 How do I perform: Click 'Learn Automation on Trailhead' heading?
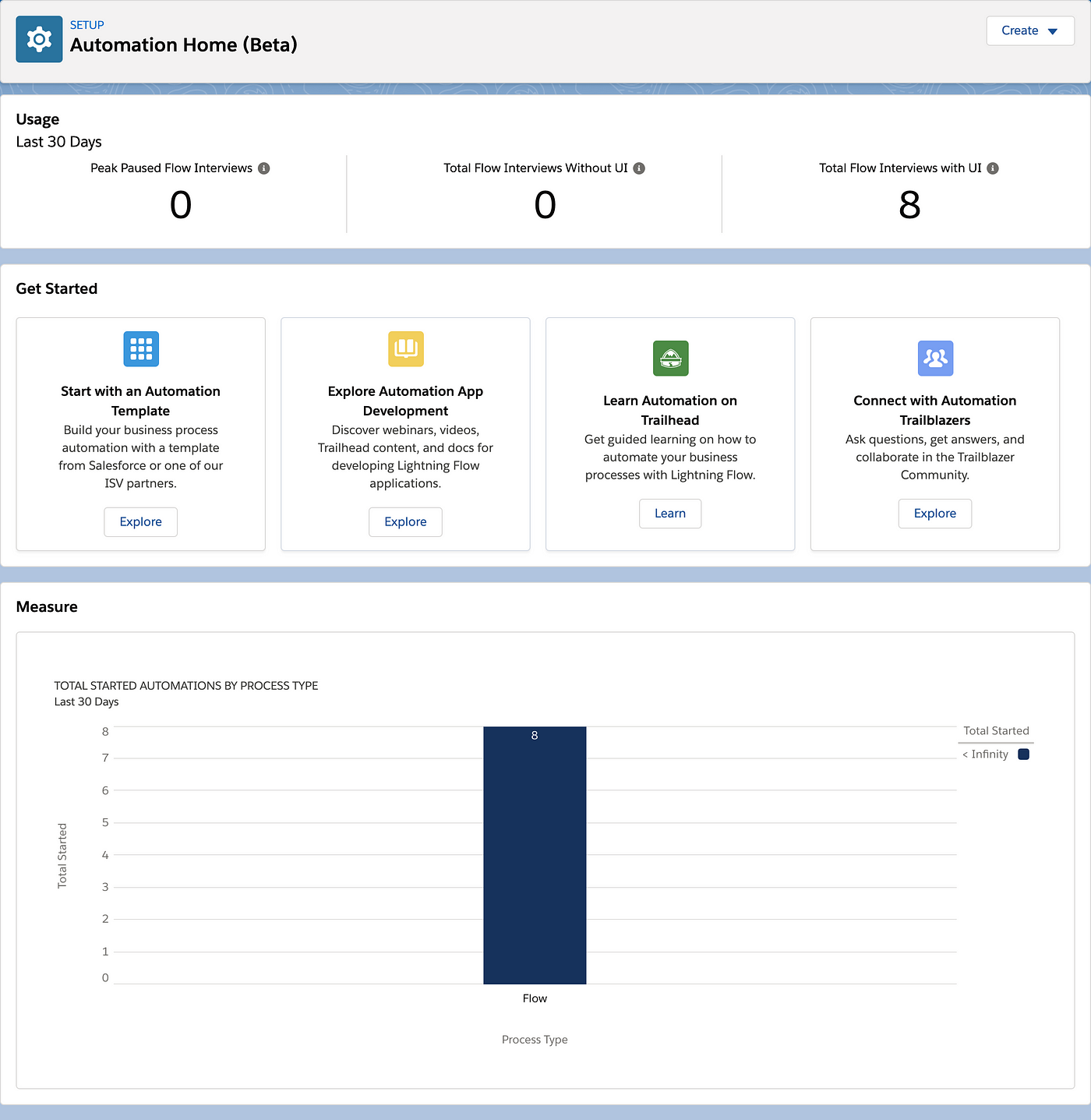coord(670,410)
